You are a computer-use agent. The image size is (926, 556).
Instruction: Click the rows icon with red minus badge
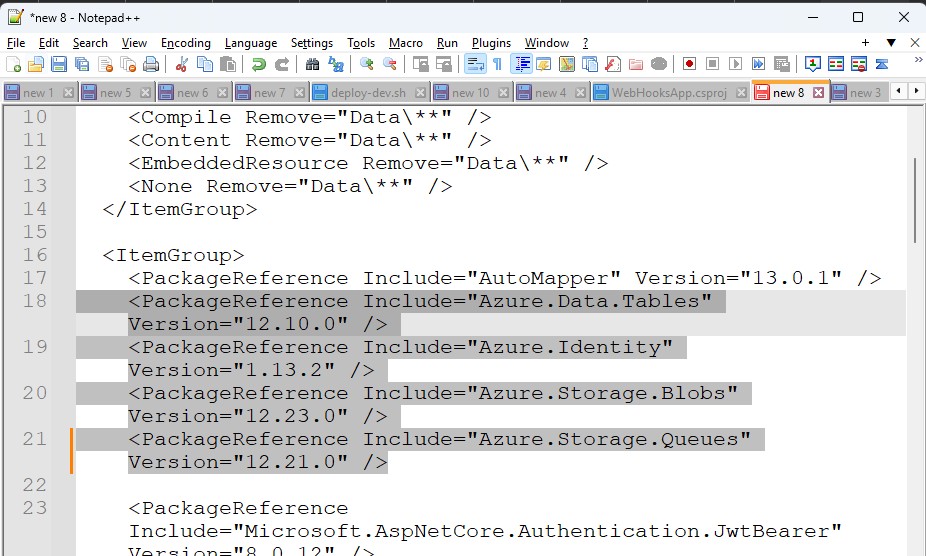(x=859, y=64)
